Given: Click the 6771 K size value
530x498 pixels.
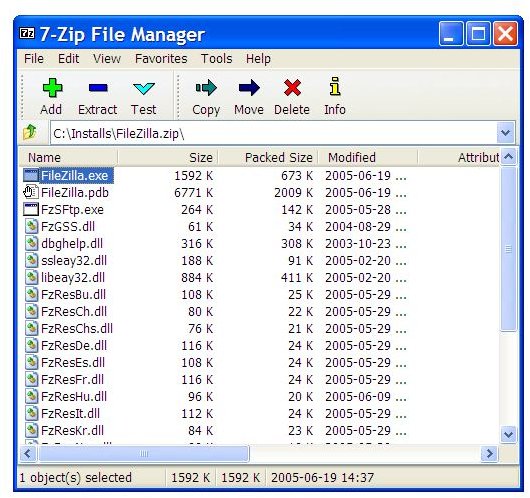Looking at the screenshot, I should click(x=193, y=193).
